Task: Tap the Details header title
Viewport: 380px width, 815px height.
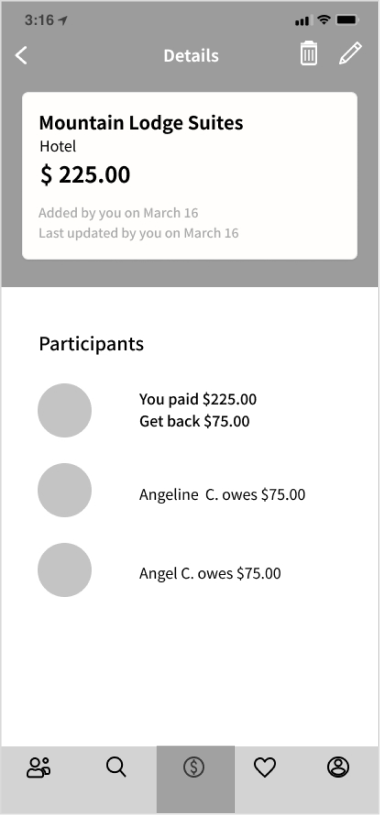Action: (191, 56)
